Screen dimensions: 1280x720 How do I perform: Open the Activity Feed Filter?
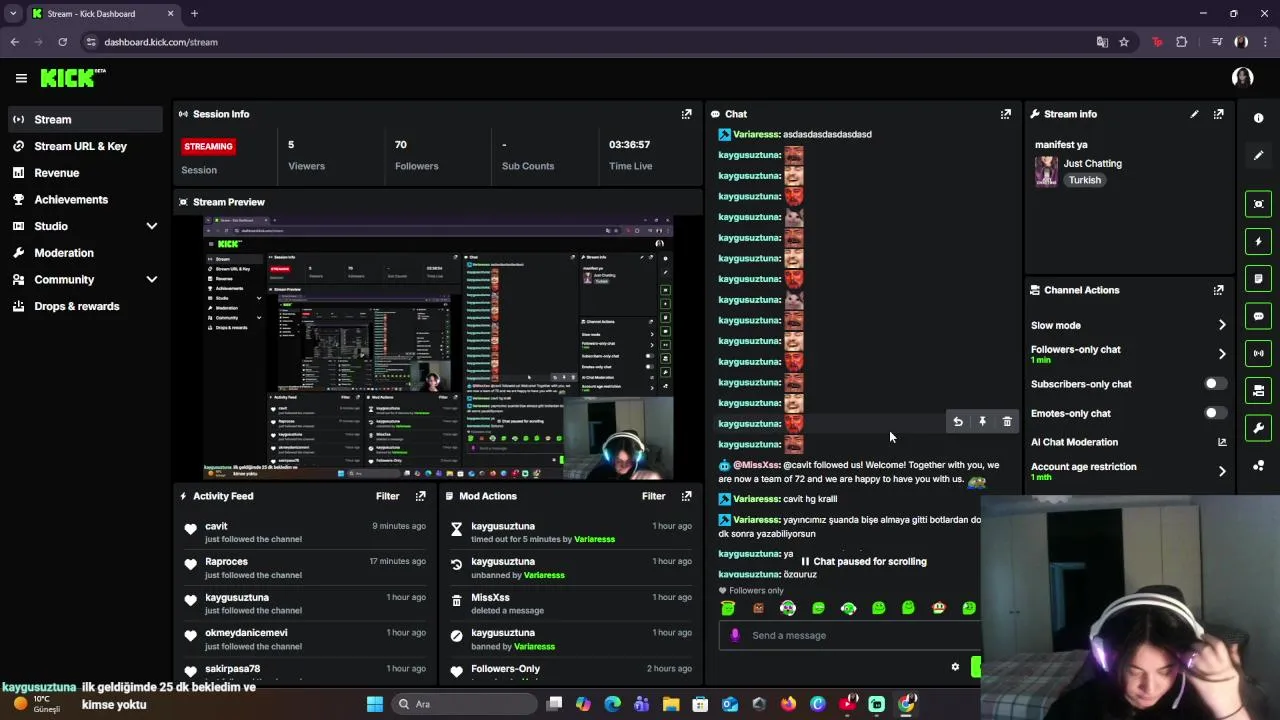(387, 496)
